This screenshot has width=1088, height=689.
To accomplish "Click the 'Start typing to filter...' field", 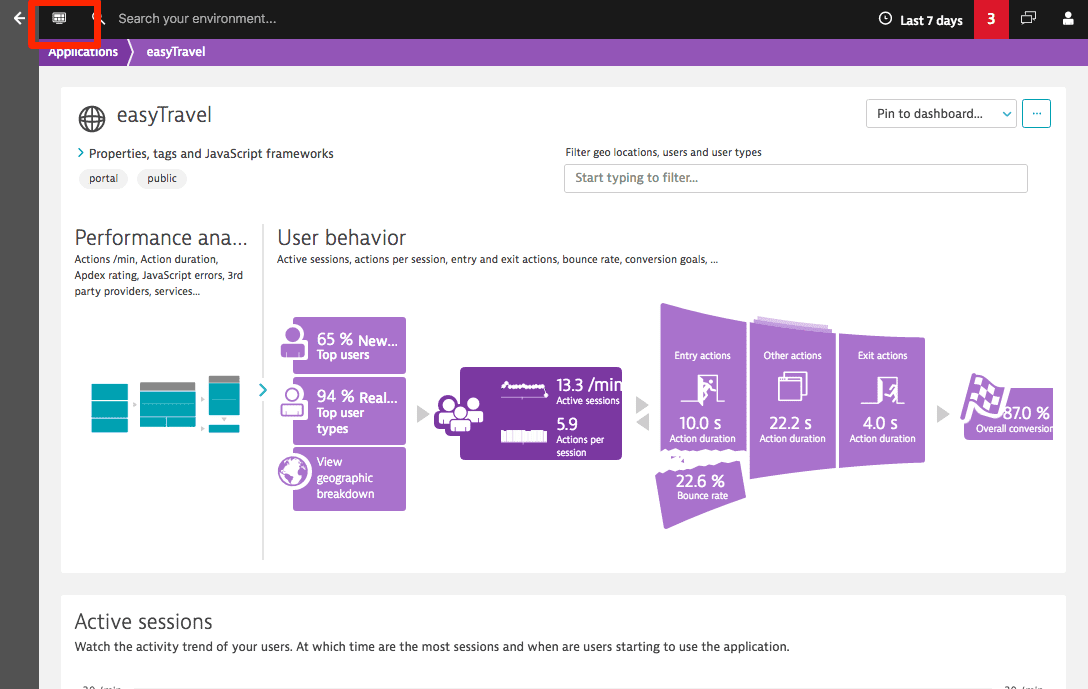I will point(795,178).
